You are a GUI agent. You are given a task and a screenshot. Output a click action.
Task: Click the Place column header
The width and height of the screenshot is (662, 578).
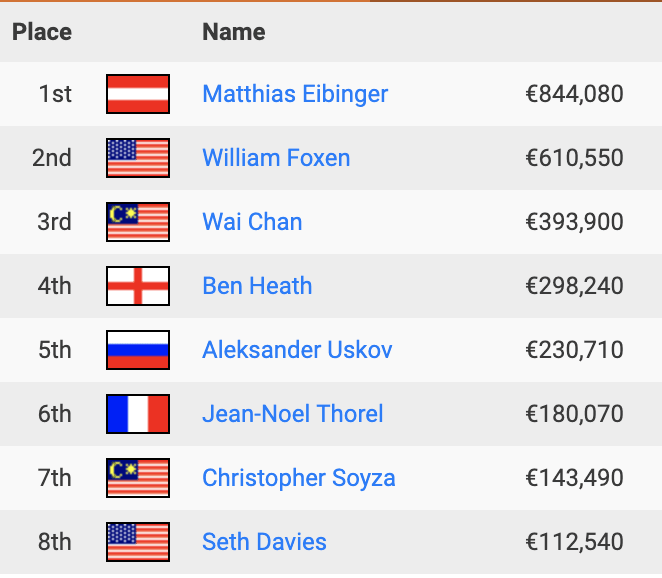click(42, 32)
